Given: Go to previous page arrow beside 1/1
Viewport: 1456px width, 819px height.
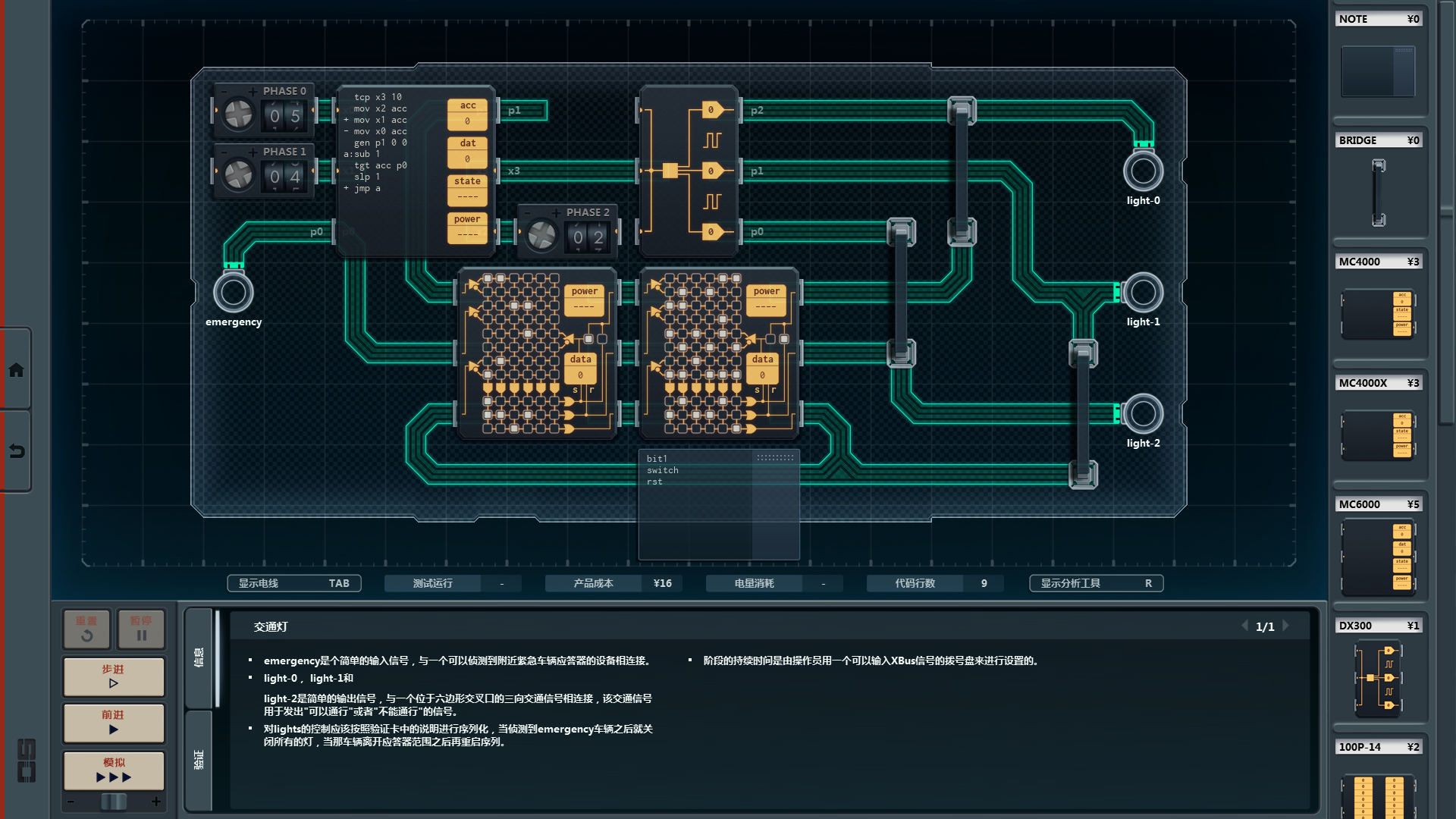Looking at the screenshot, I should point(1244,626).
